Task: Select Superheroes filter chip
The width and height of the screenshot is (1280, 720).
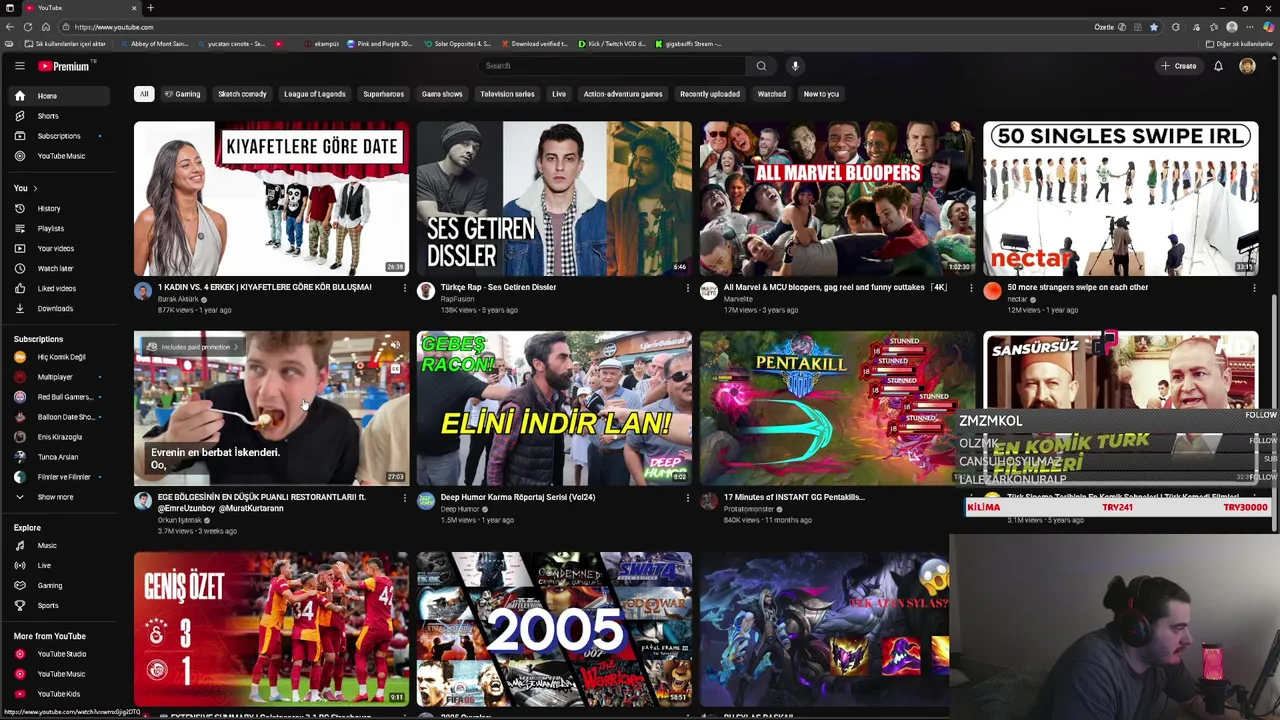Action: (x=383, y=94)
